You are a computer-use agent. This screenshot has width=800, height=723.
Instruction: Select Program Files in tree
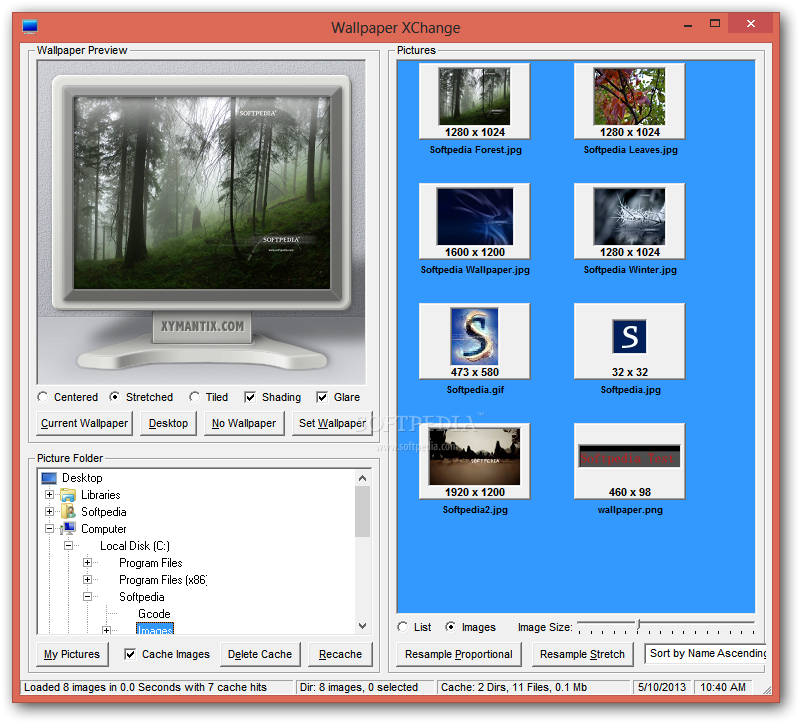(x=151, y=563)
